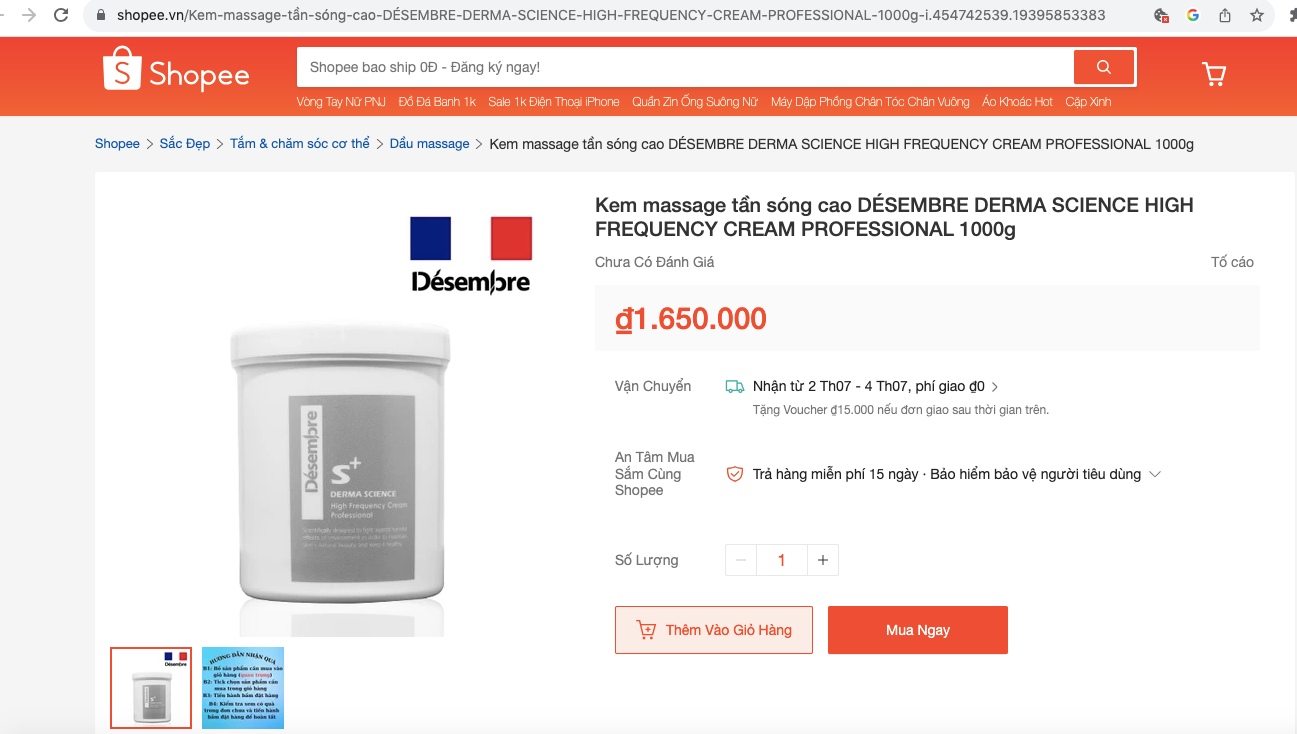The height and width of the screenshot is (734, 1297).
Task: Expand the shipping details chevron
Action: click(x=995, y=386)
